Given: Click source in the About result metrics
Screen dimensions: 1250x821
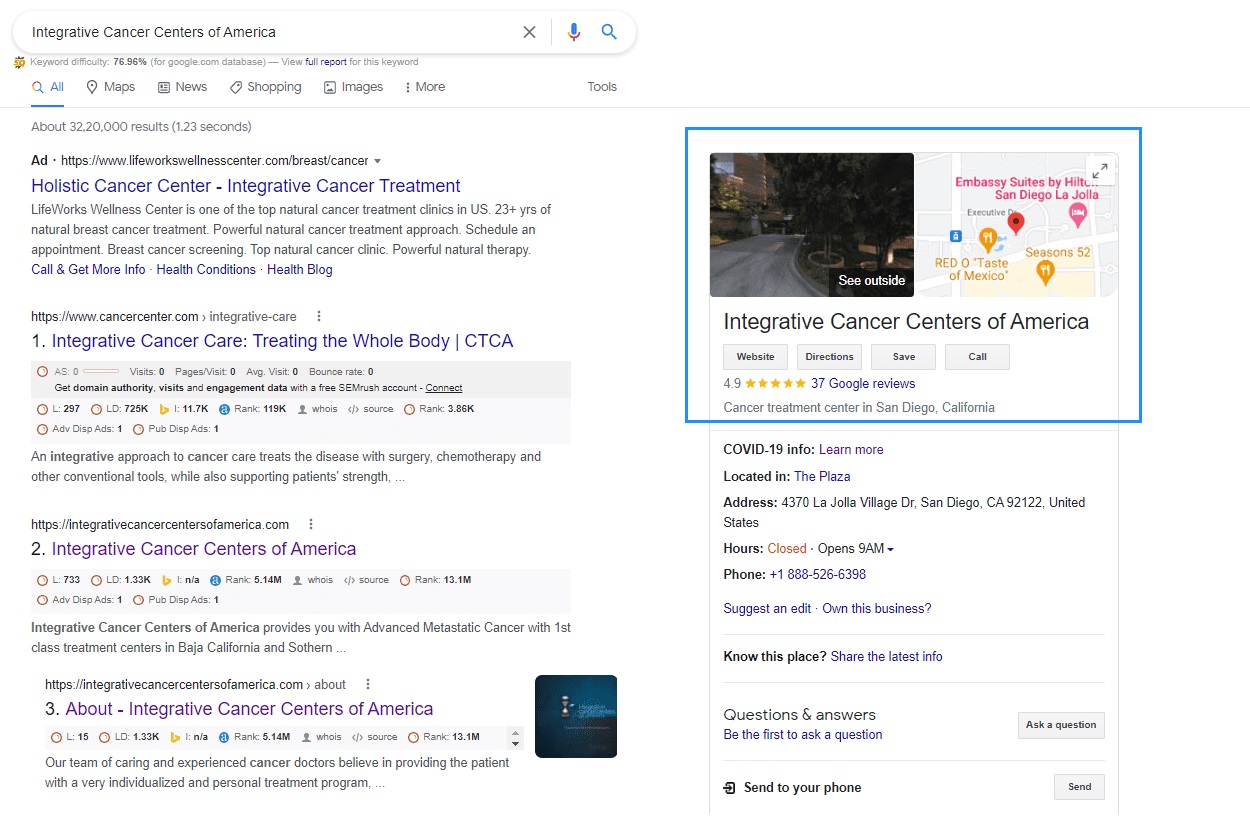Looking at the screenshot, I should (x=375, y=737).
